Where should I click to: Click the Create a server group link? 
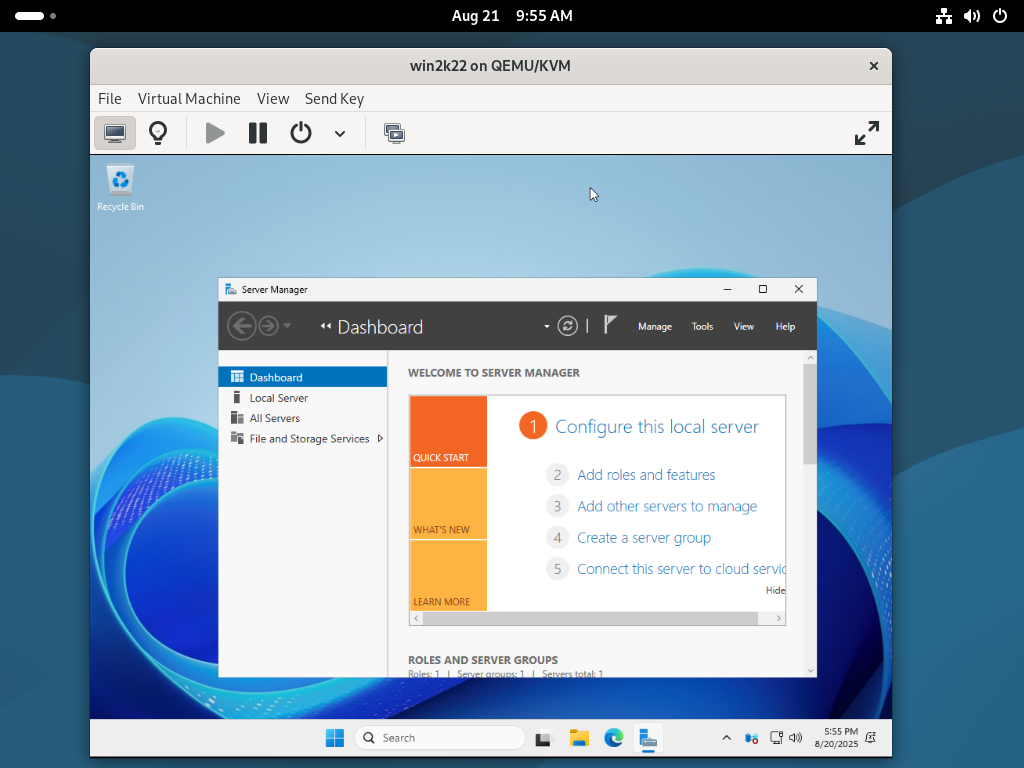click(x=644, y=538)
